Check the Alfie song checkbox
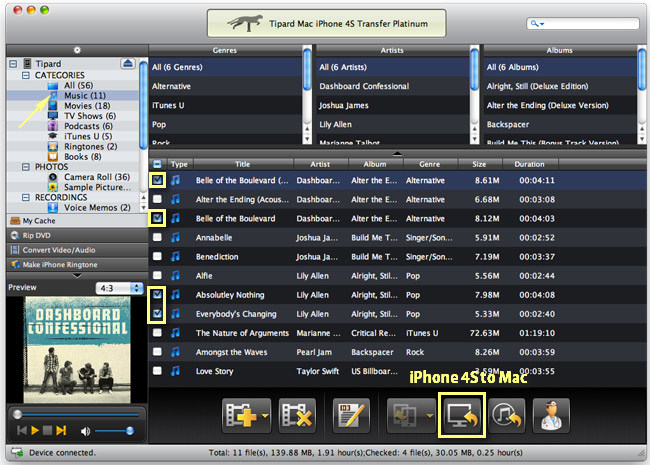The height and width of the screenshot is (465, 650). 158,276
